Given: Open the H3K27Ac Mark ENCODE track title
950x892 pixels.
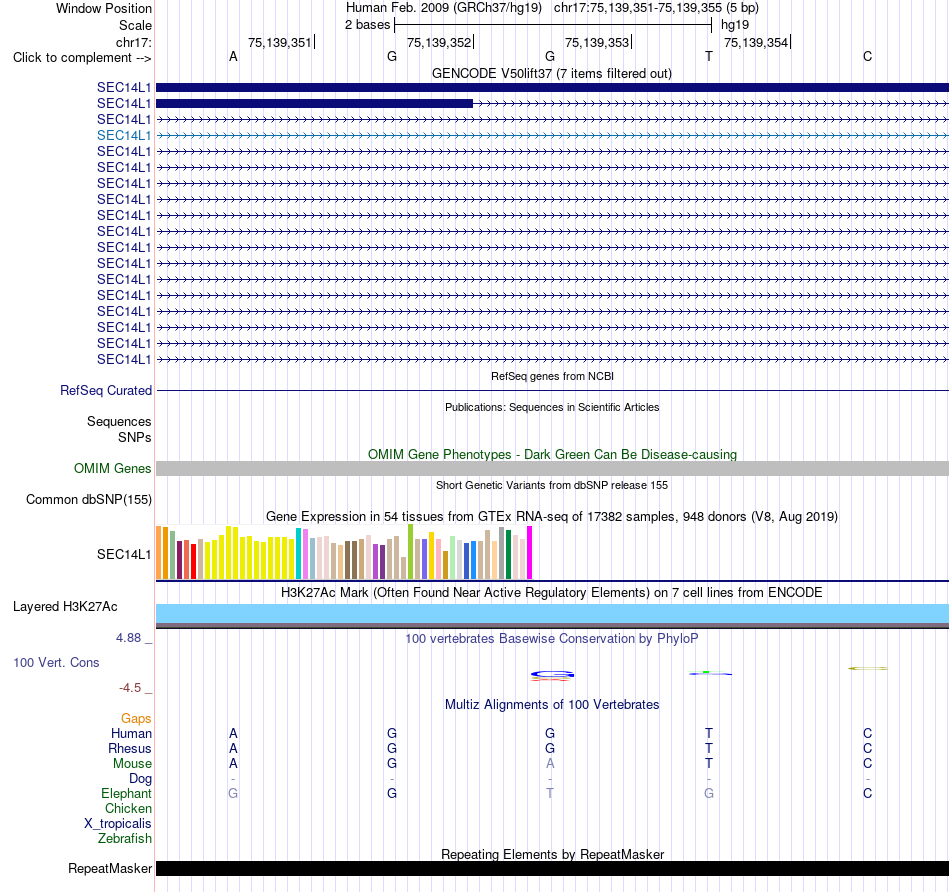Looking at the screenshot, I should [552, 593].
